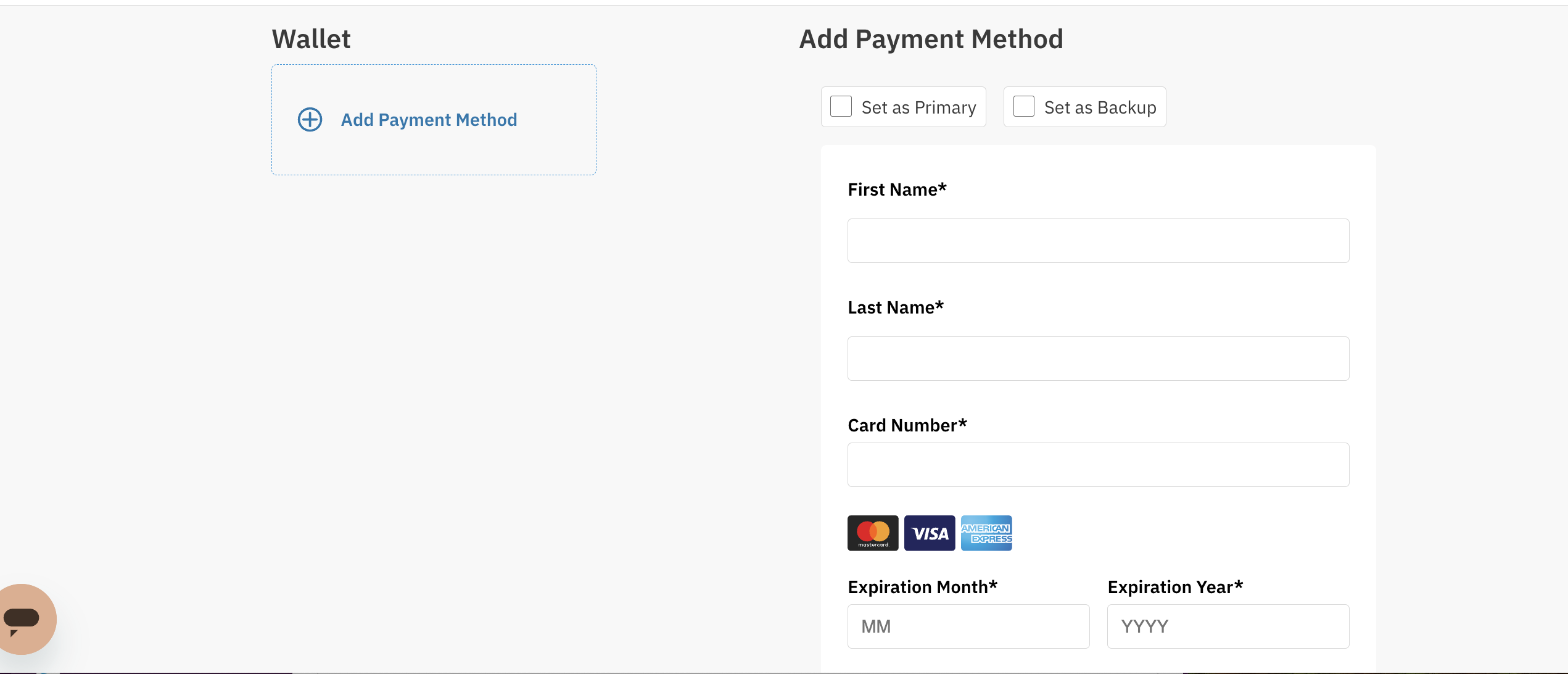
Task: Click the Mastercard logo icon
Action: (872, 533)
